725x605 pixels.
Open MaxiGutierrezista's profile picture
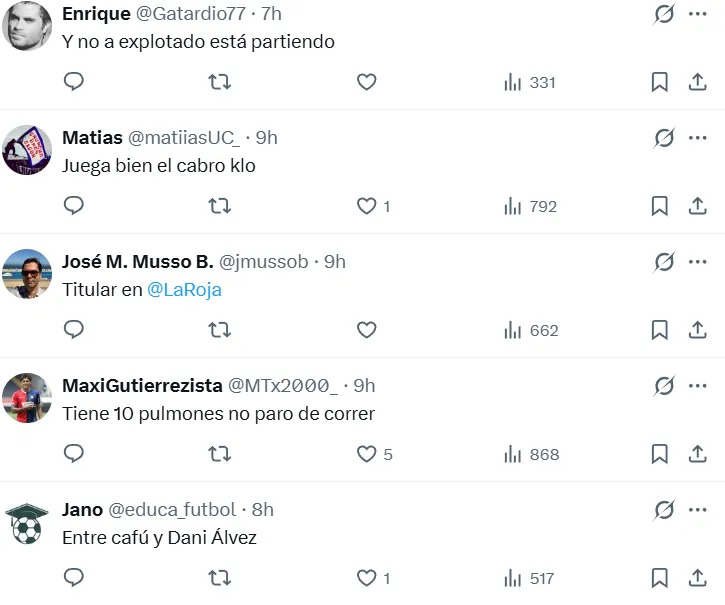pos(27,399)
